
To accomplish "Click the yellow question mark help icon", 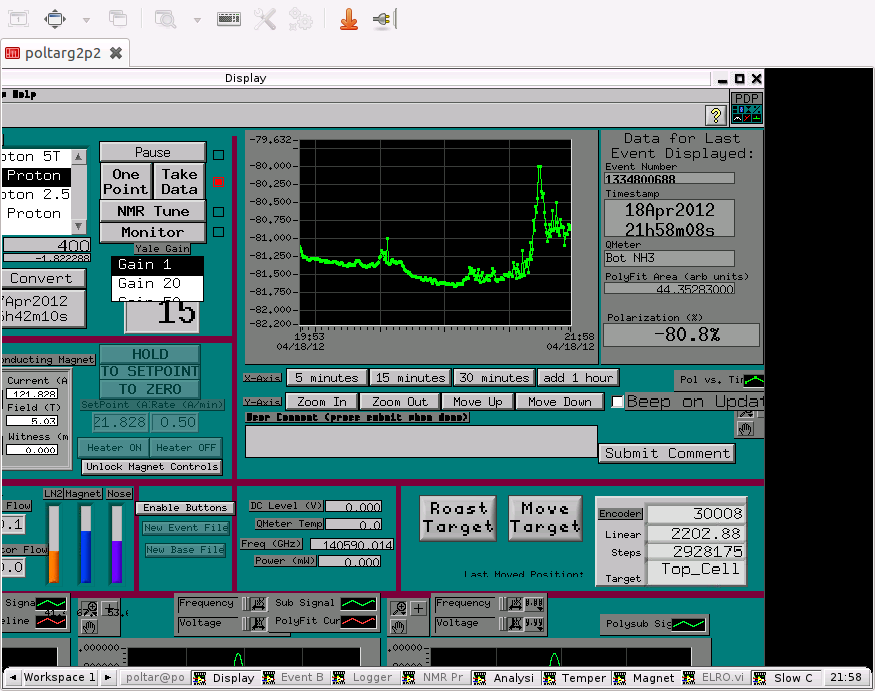I will [x=715, y=115].
